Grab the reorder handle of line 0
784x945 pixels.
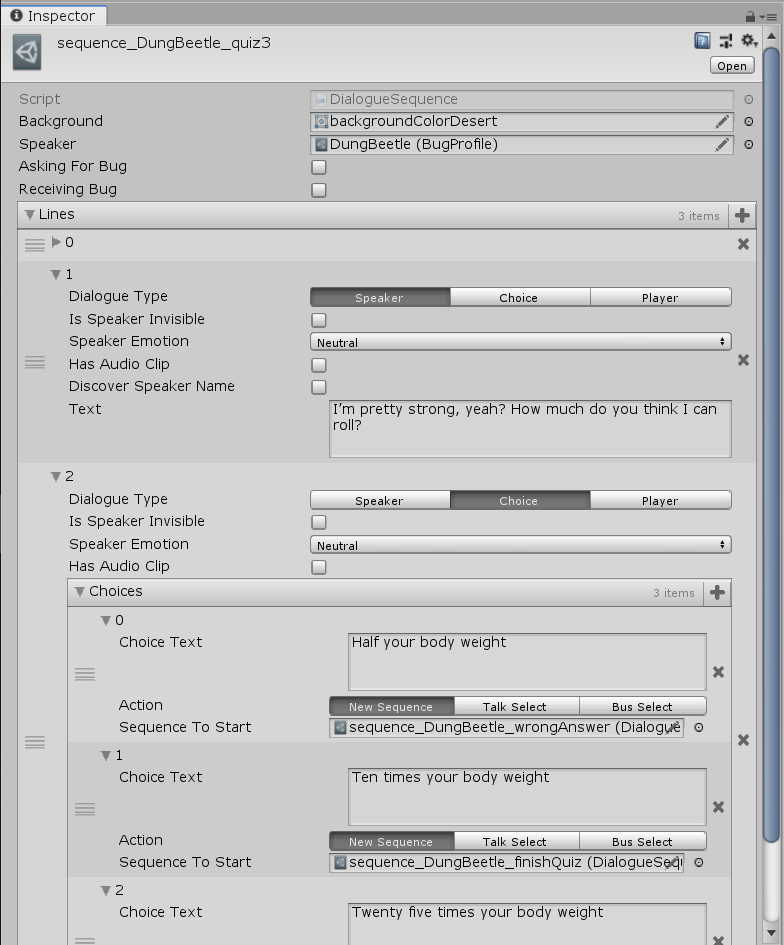point(35,245)
